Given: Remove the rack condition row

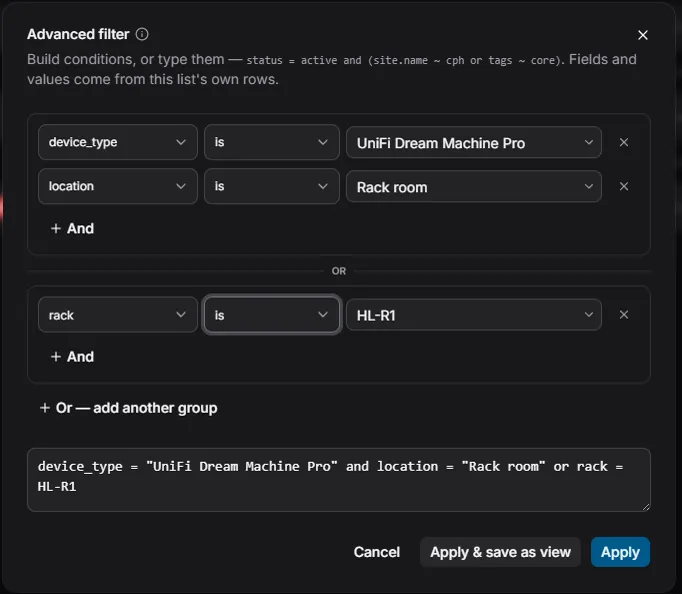Looking at the screenshot, I should click(624, 314).
